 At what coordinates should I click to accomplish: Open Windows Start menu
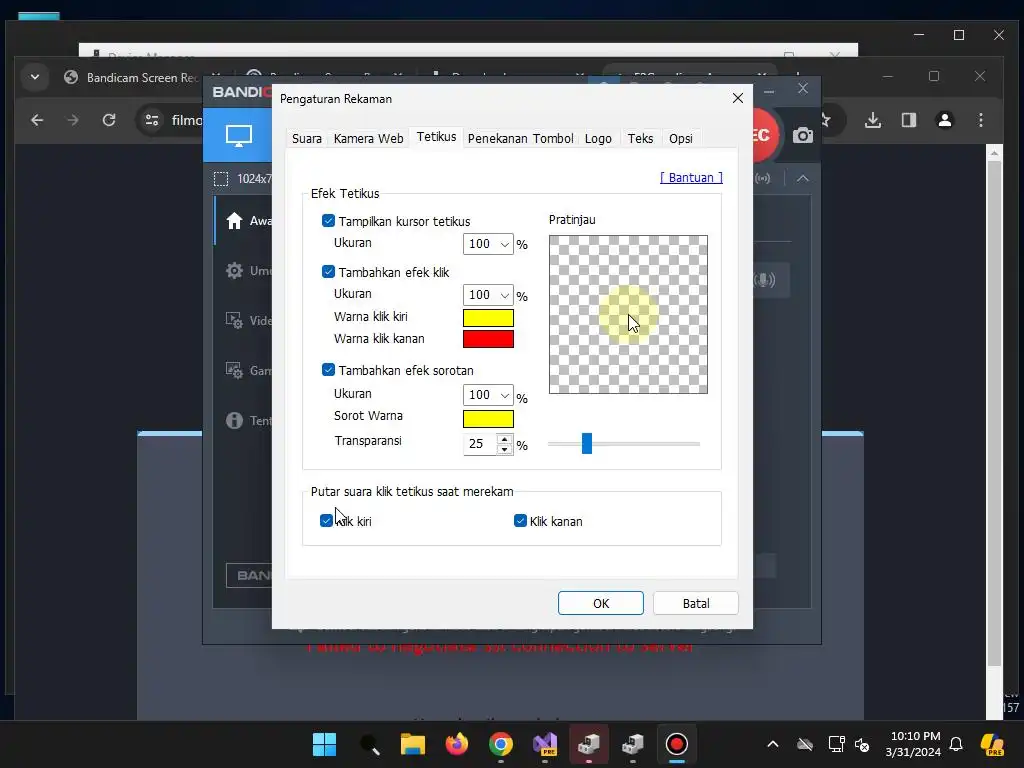coord(324,744)
